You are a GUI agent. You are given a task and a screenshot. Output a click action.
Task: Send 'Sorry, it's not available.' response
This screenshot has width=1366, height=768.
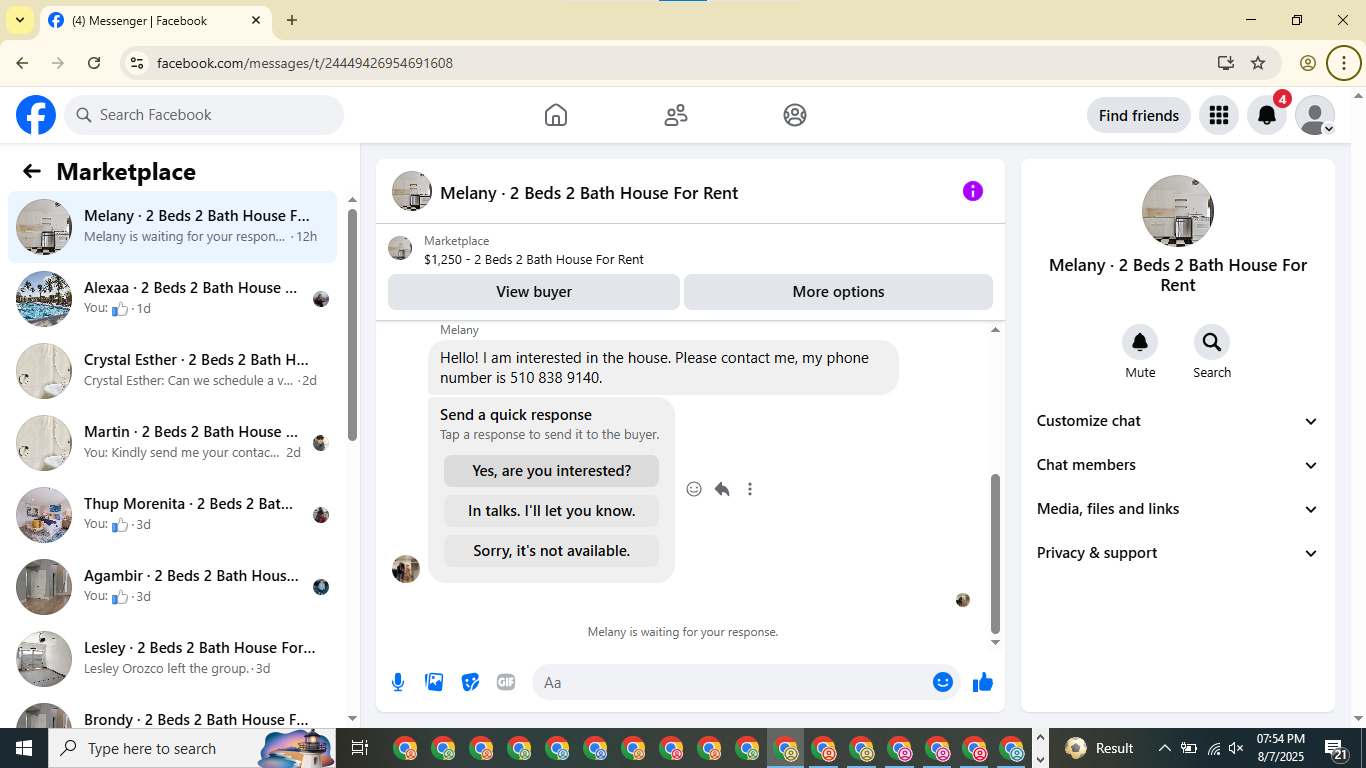click(x=552, y=551)
